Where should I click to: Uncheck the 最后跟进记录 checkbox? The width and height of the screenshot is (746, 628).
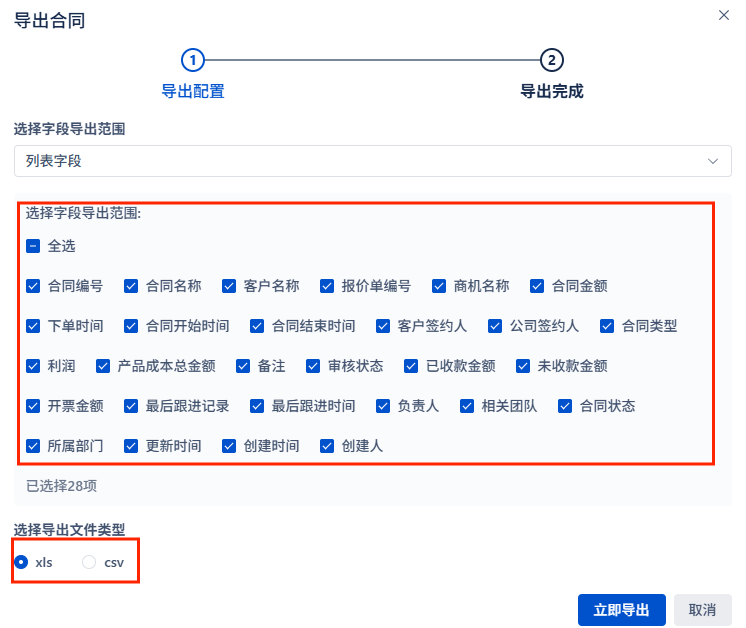[x=131, y=406]
